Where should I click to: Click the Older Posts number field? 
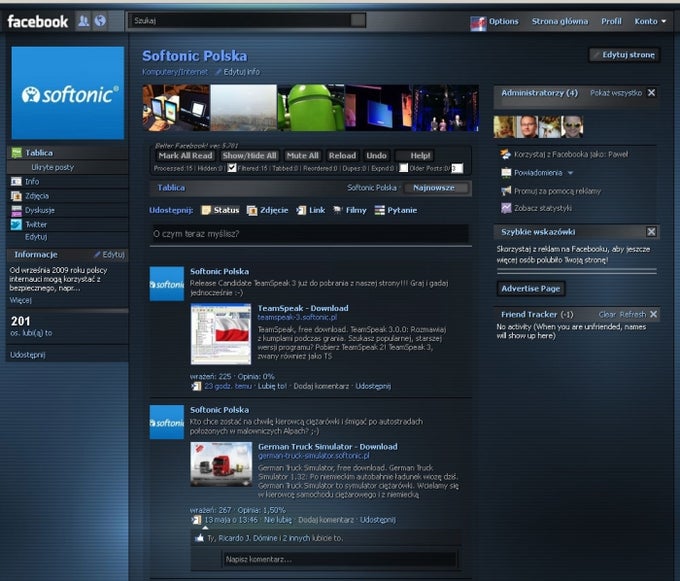point(457,168)
